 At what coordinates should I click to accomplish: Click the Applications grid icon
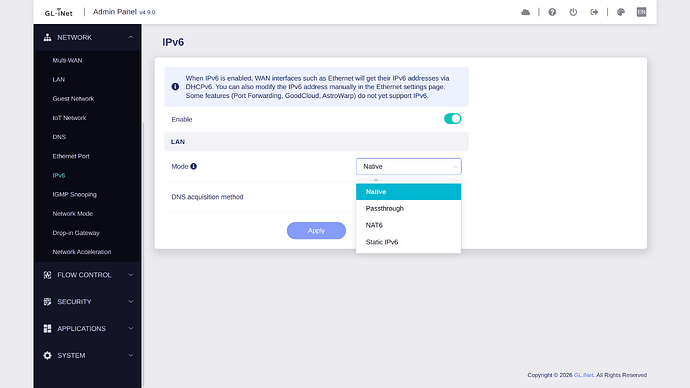tap(47, 329)
